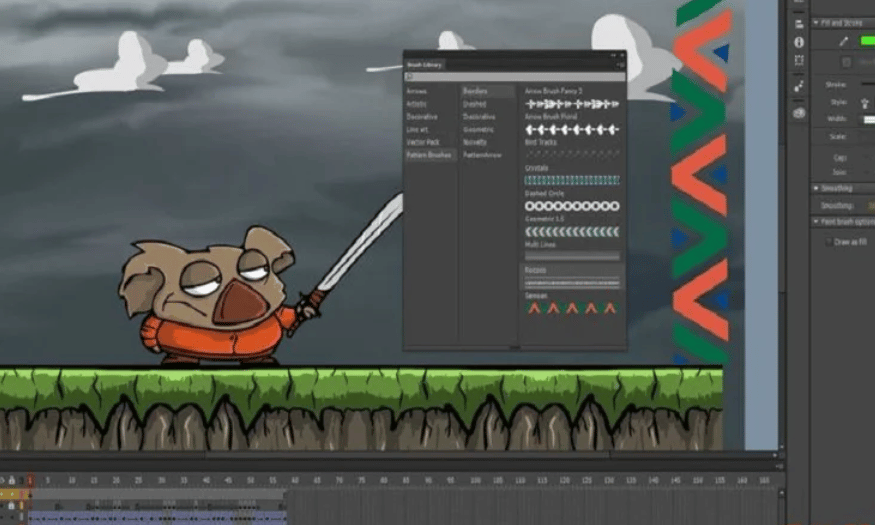Viewport: 875px width, 525px height.
Task: Click the Brush Library tab title
Action: (x=425, y=65)
